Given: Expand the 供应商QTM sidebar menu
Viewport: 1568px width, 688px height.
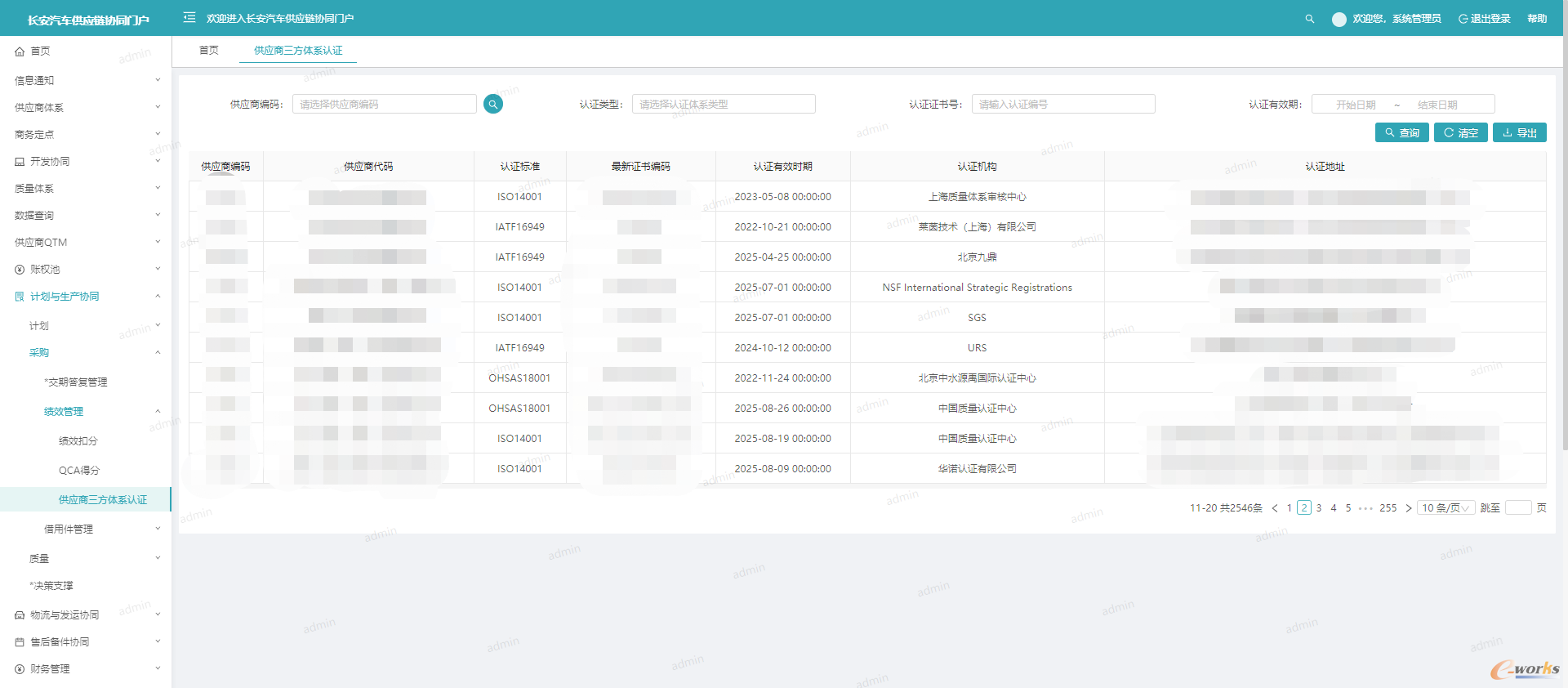Looking at the screenshot, I should click(x=86, y=242).
